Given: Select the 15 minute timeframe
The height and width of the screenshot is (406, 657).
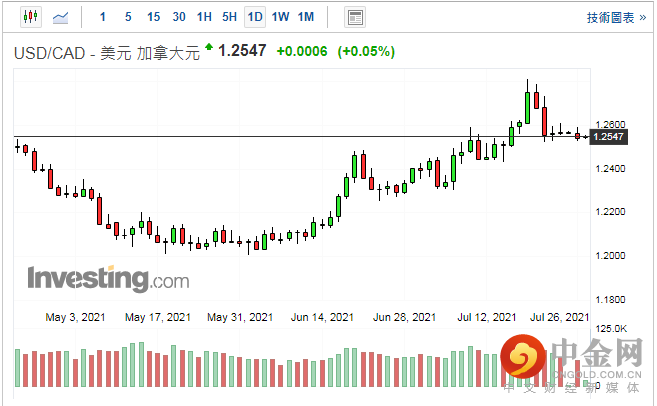Looking at the screenshot, I should click(x=153, y=17).
